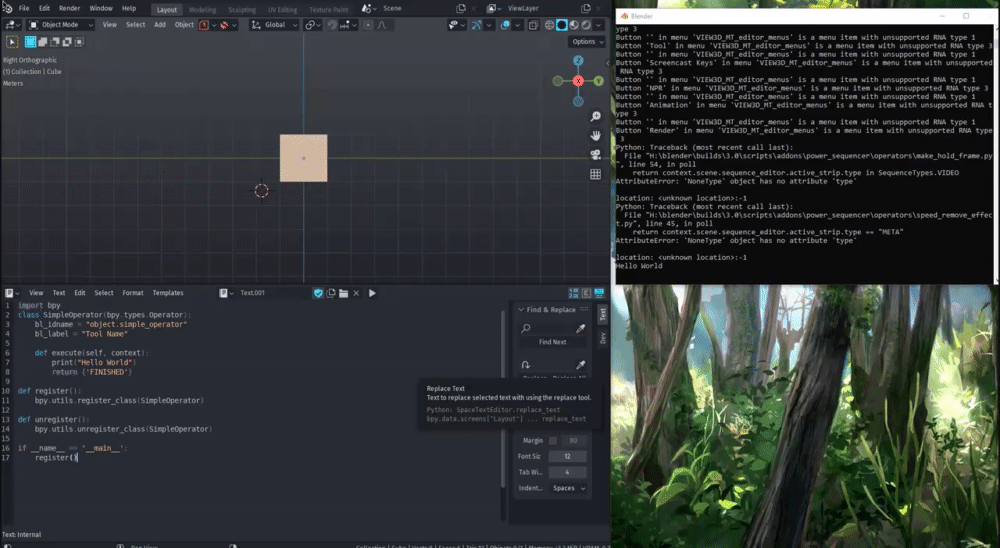1000x548 pixels.
Task: Open the viewport Options button
Action: tap(586, 42)
